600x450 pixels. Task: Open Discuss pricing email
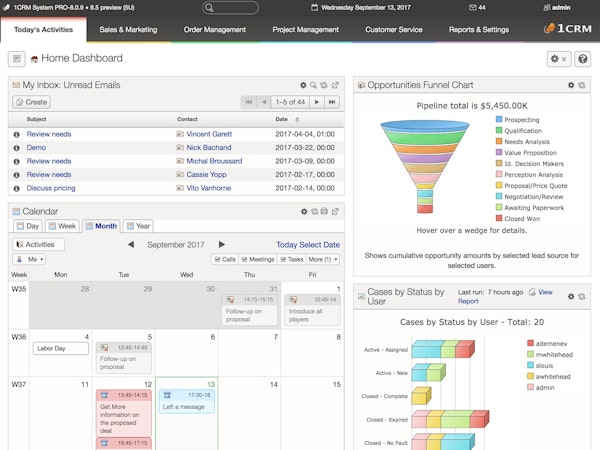[x=51, y=188]
